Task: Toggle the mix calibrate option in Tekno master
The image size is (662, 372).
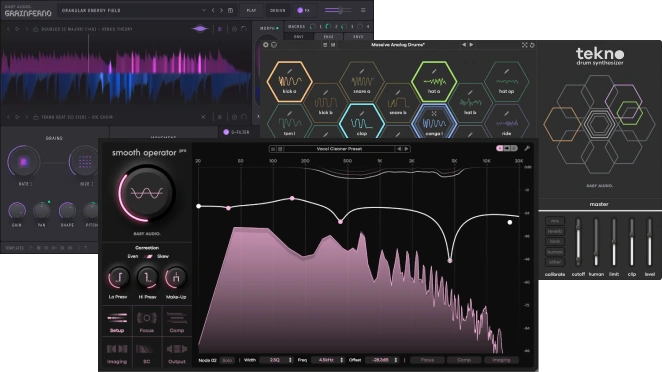Action: pyautogui.click(x=555, y=221)
